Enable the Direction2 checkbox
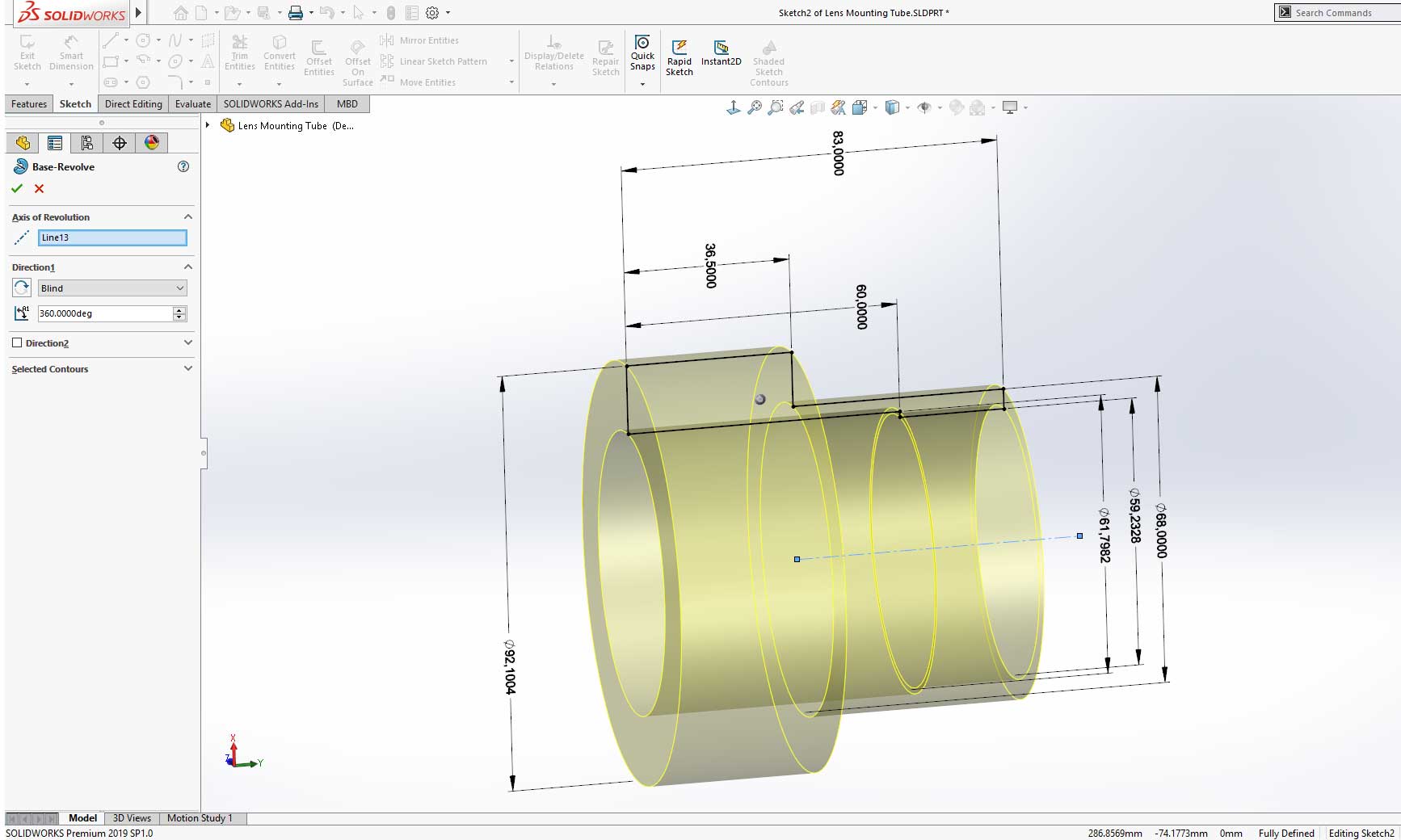 pos(18,342)
